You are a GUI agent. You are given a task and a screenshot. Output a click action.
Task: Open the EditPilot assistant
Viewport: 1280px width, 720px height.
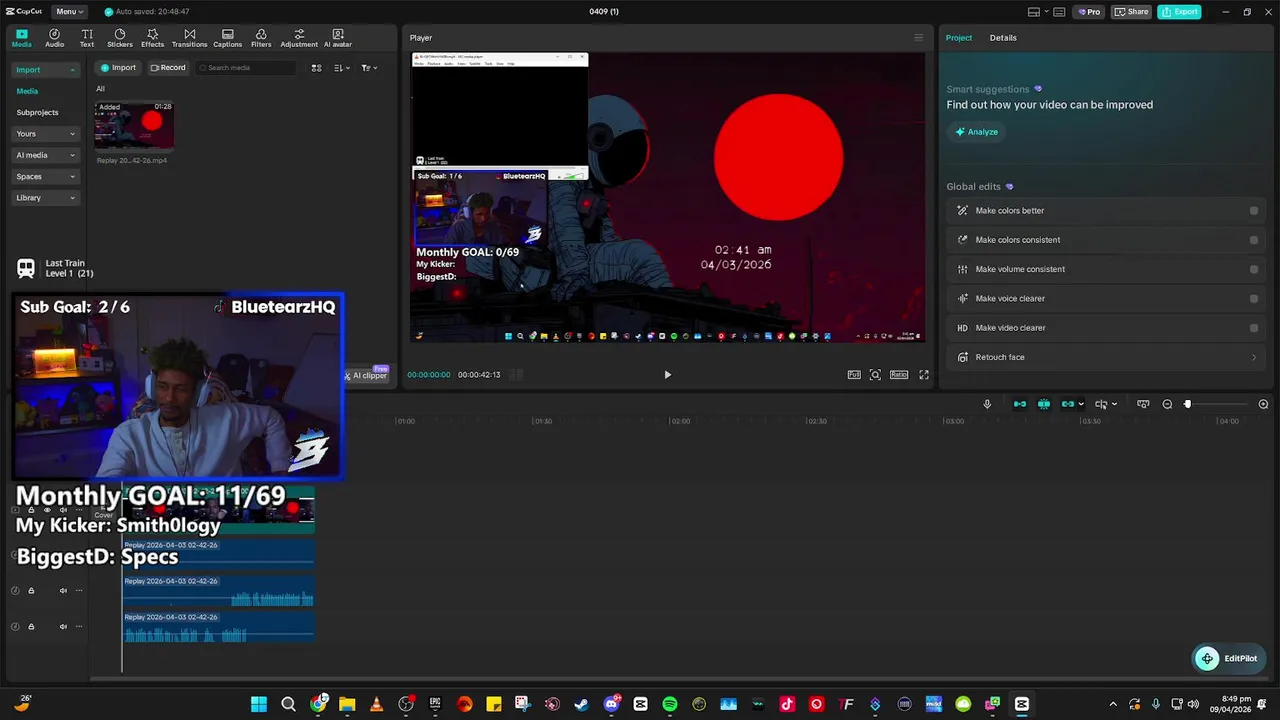tap(1227, 658)
